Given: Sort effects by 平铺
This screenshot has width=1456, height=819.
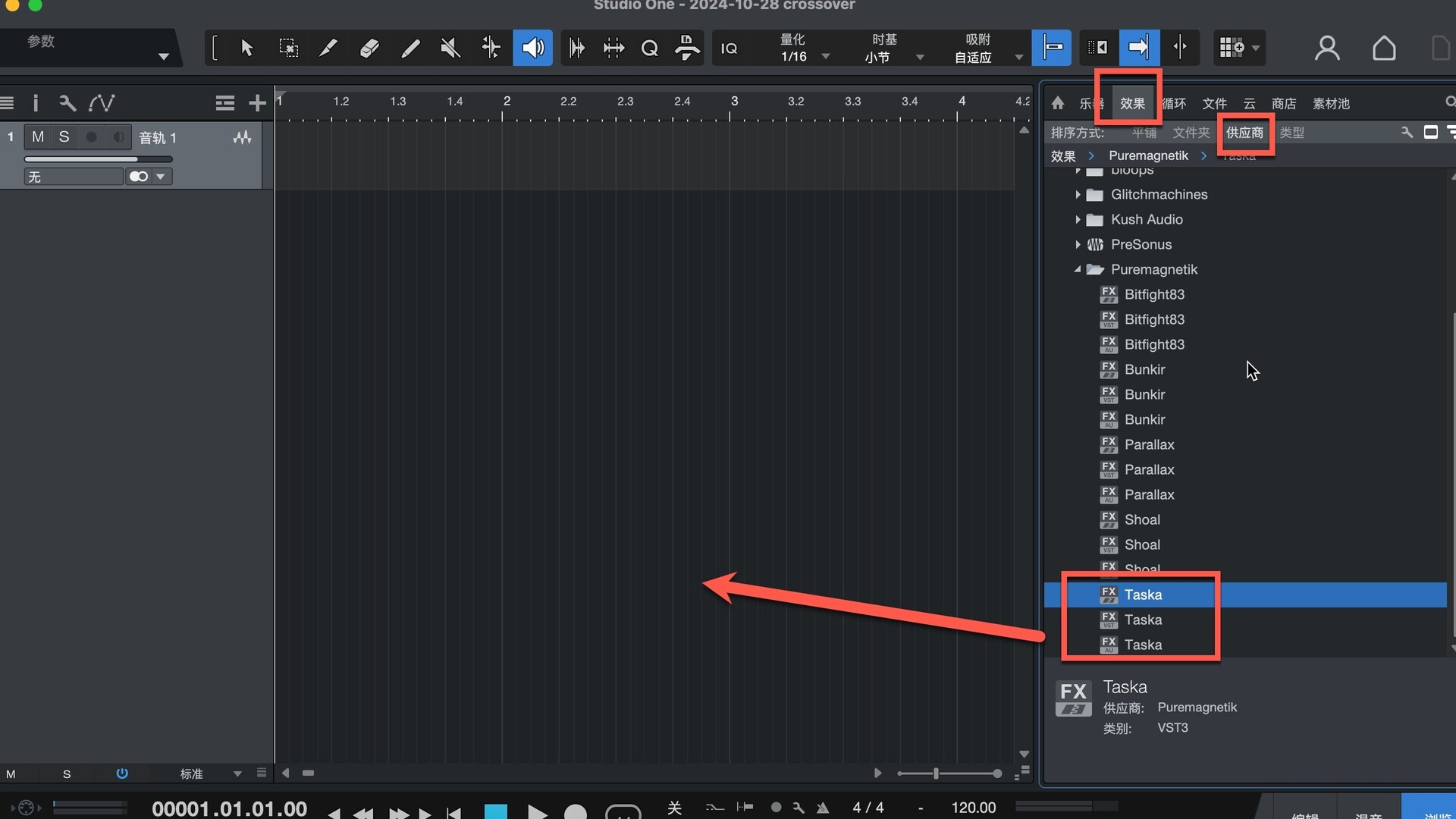Looking at the screenshot, I should tap(1144, 133).
